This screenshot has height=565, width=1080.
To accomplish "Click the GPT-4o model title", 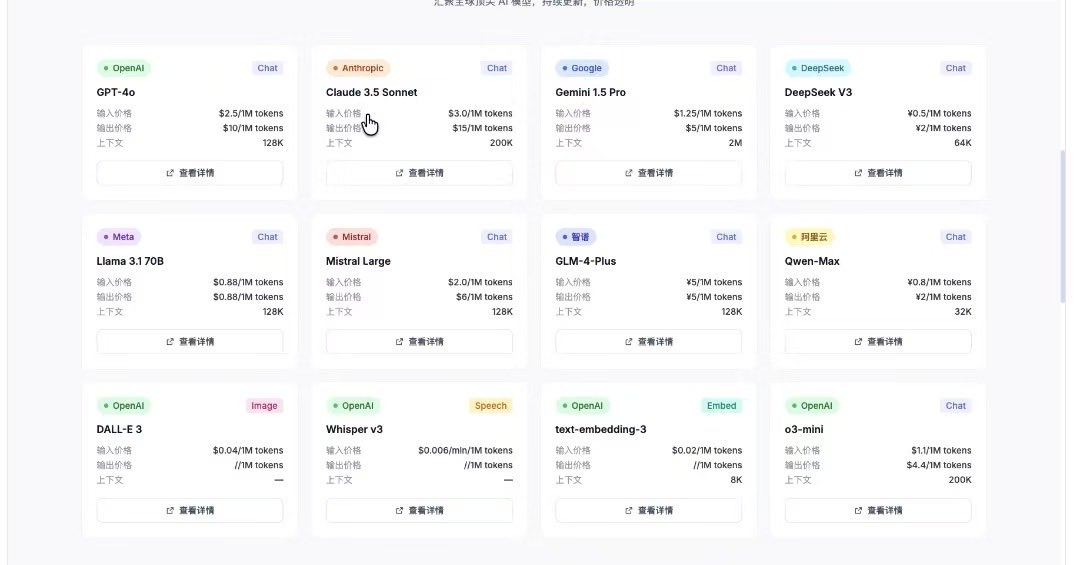I will (x=116, y=92).
